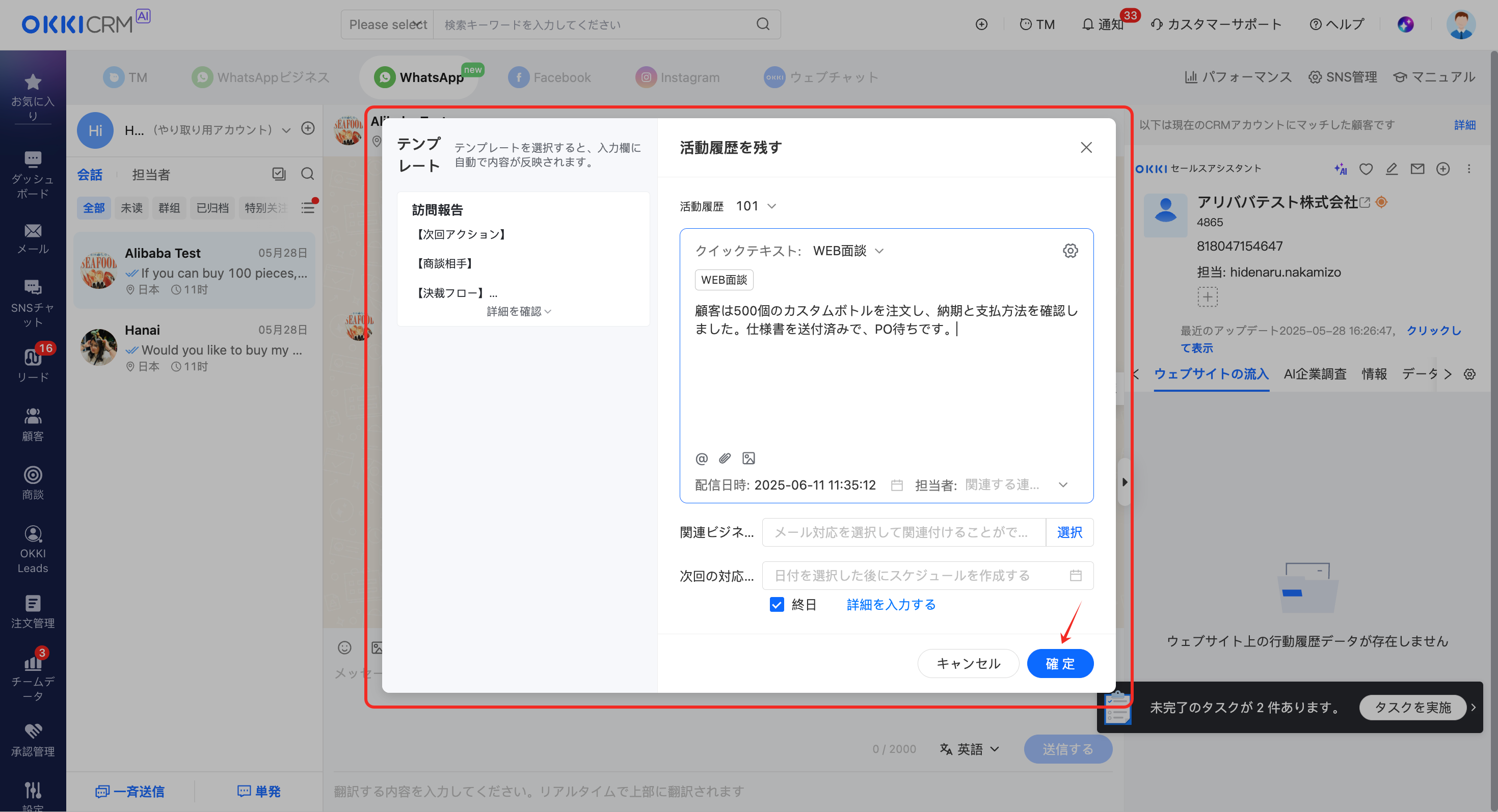The image size is (1498, 812).
Task: Click the quick text settings gear icon
Action: tap(1070, 251)
